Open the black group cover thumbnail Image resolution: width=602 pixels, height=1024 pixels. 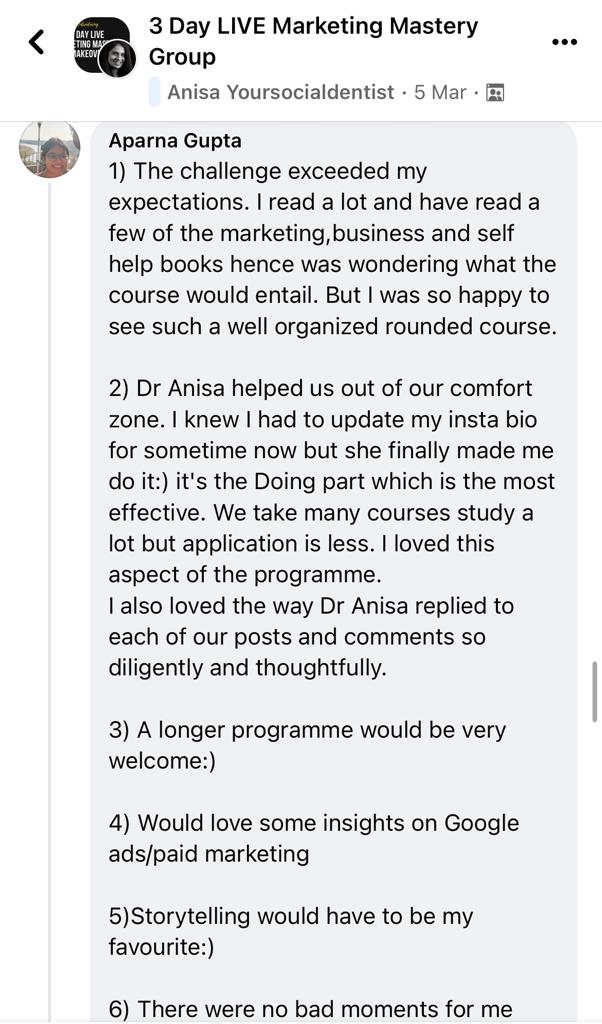pyautogui.click(x=98, y=42)
